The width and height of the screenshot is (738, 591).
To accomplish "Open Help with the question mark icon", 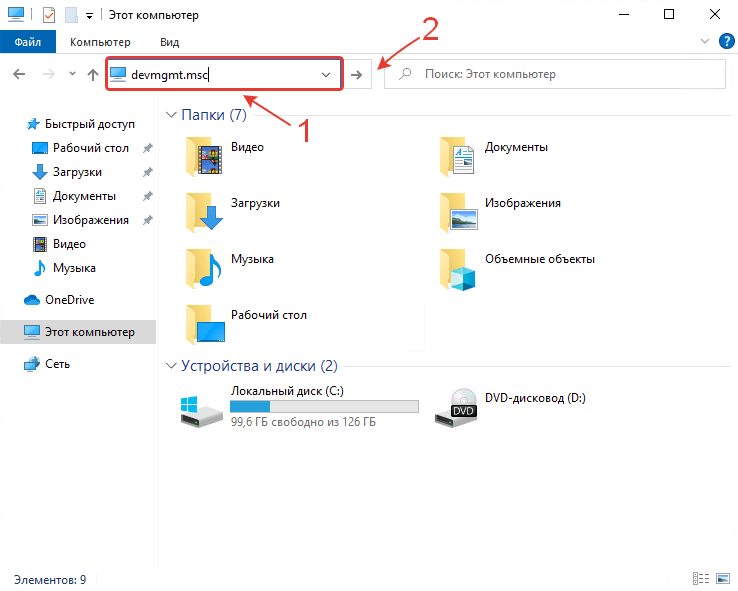I will (726, 41).
